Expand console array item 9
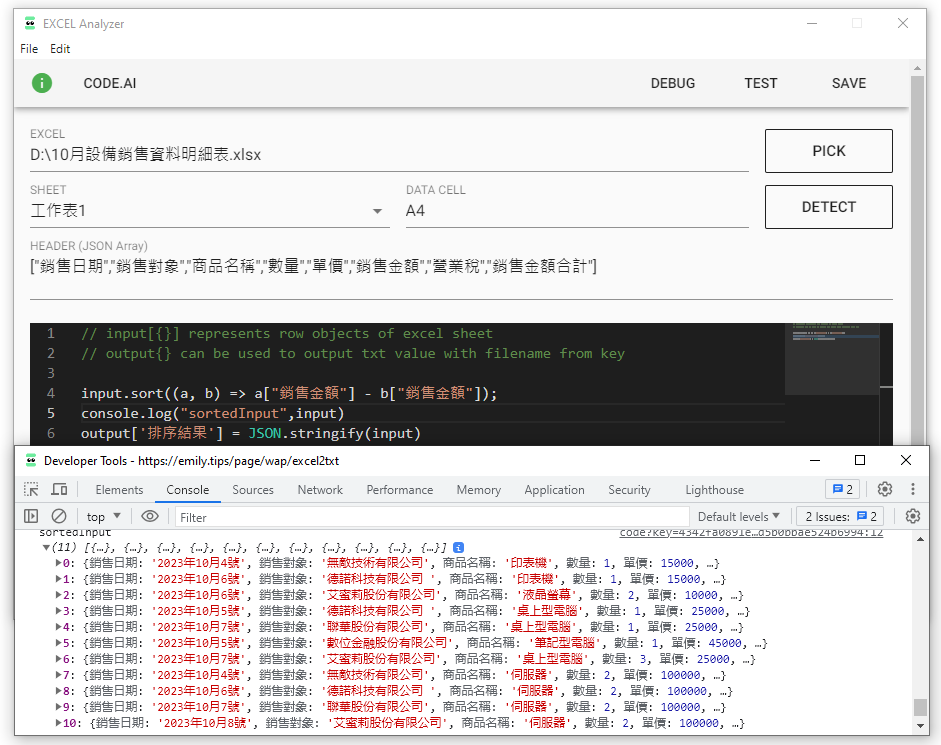 [59, 707]
